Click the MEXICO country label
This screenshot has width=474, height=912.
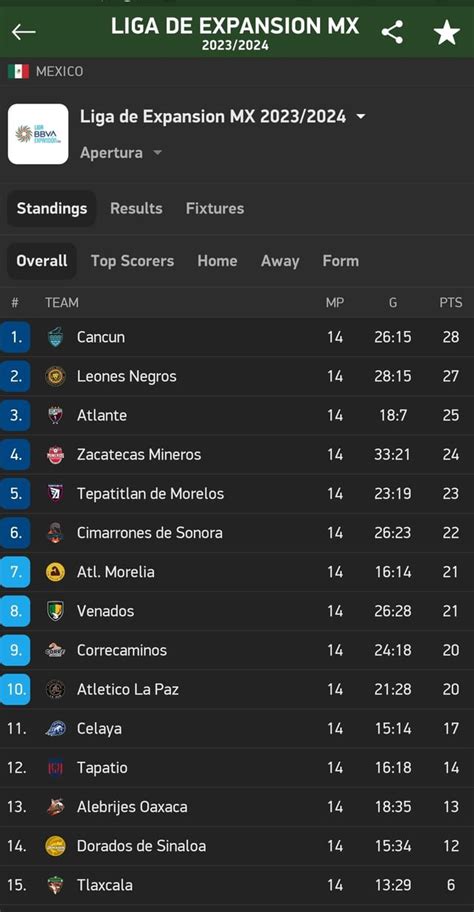point(59,72)
